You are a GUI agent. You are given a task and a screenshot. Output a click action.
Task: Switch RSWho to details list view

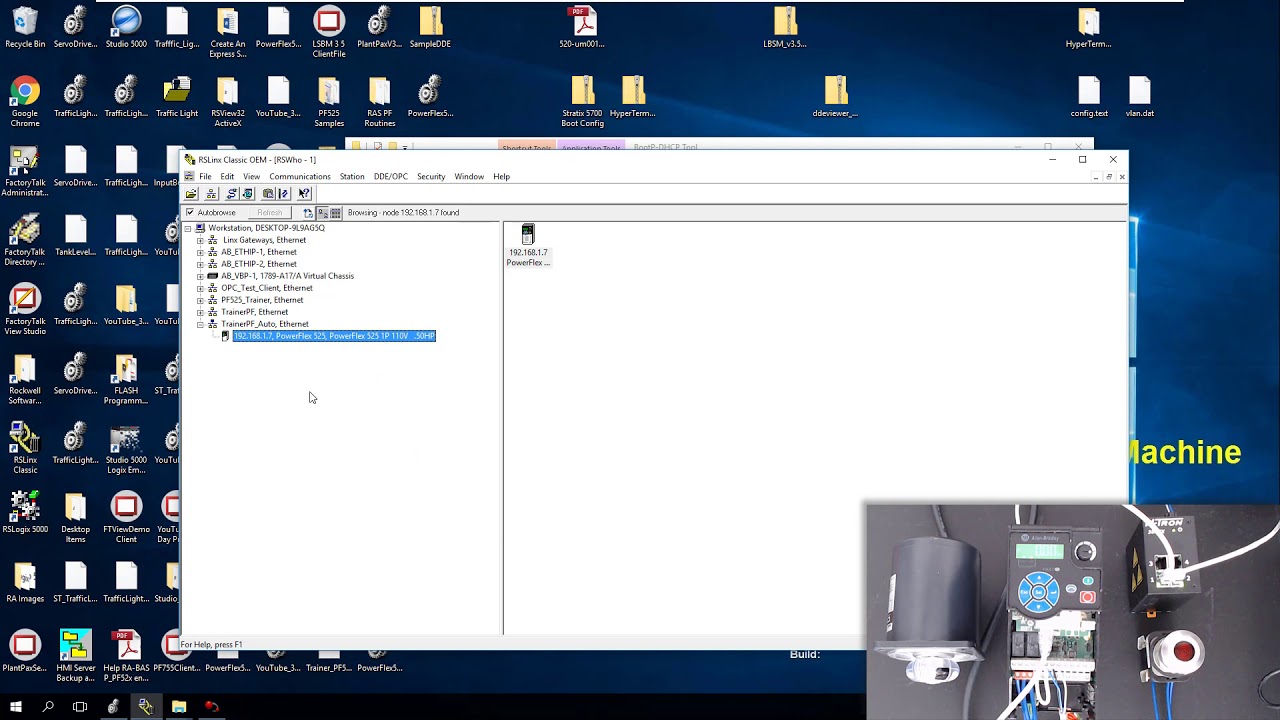tap(336, 213)
